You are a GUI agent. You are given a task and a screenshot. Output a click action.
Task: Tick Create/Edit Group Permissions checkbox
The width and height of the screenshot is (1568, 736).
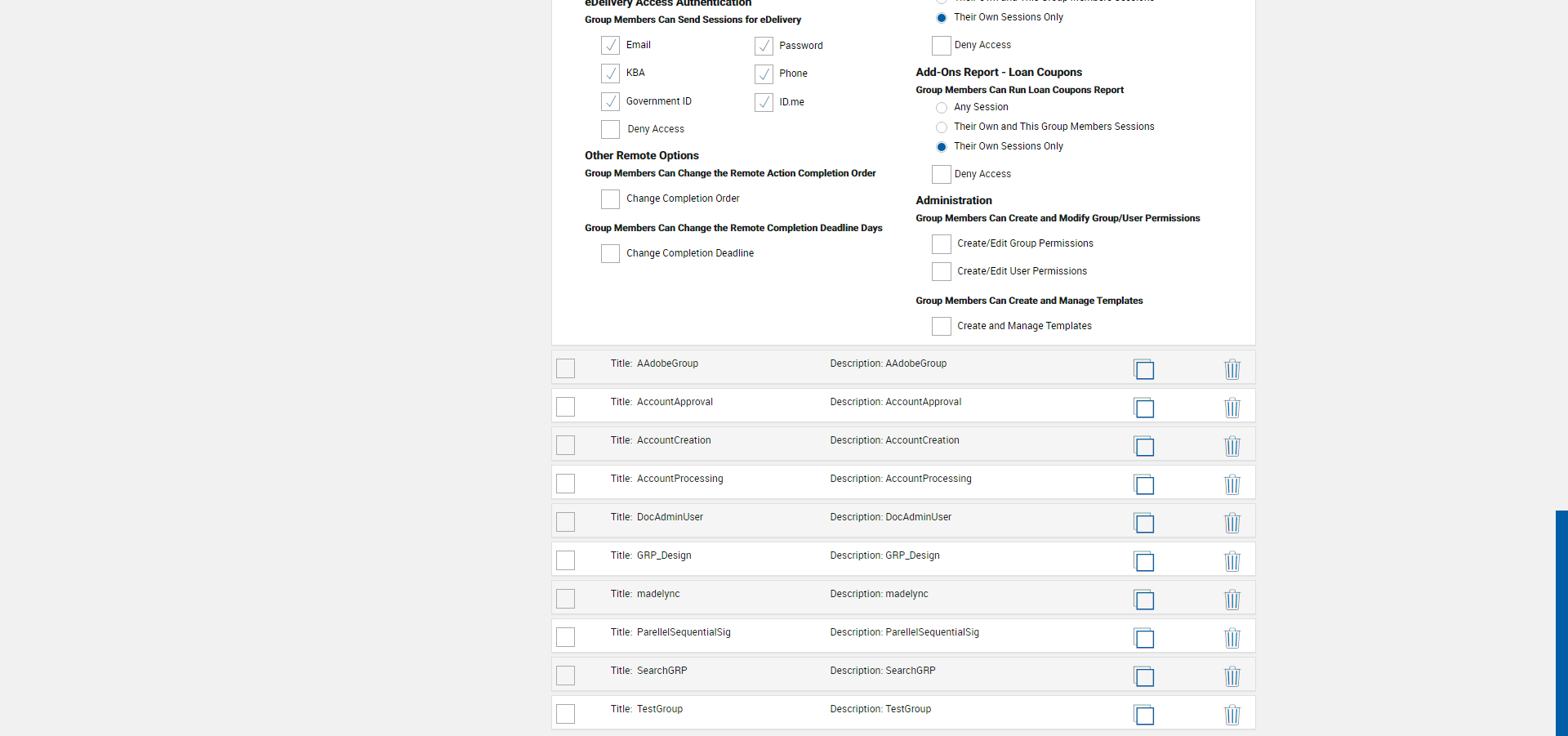(x=942, y=244)
